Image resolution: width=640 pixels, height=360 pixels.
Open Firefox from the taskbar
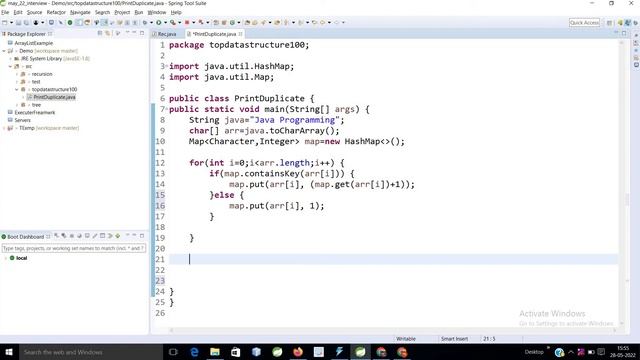coord(298,352)
